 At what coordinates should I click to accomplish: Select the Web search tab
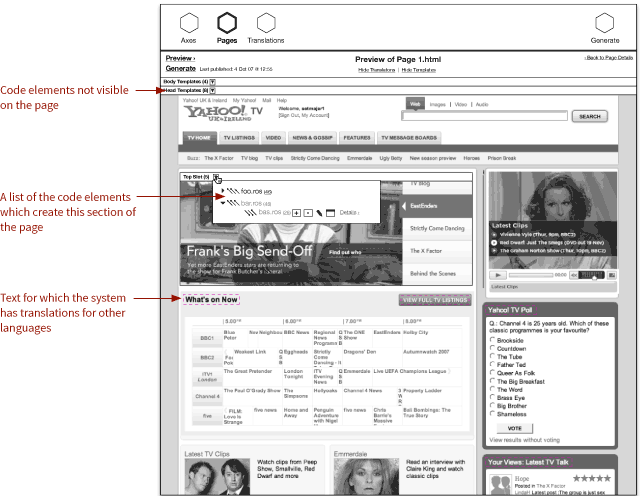[415, 104]
